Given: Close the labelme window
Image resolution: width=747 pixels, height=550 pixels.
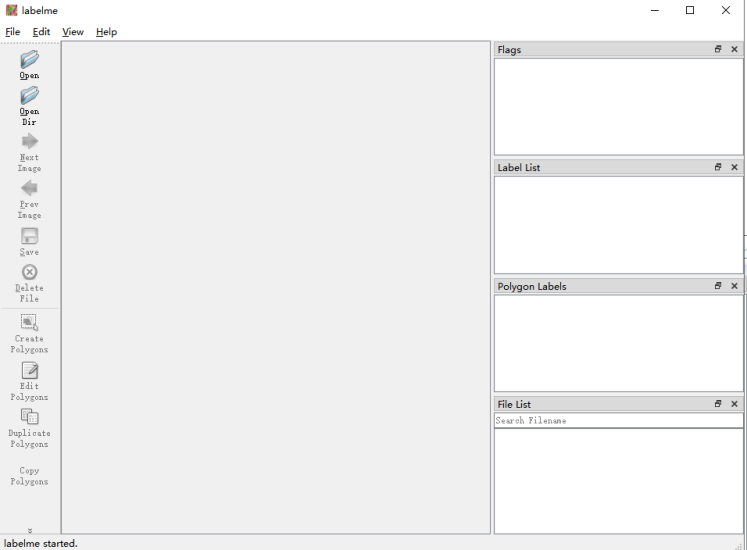Looking at the screenshot, I should coord(726,10).
